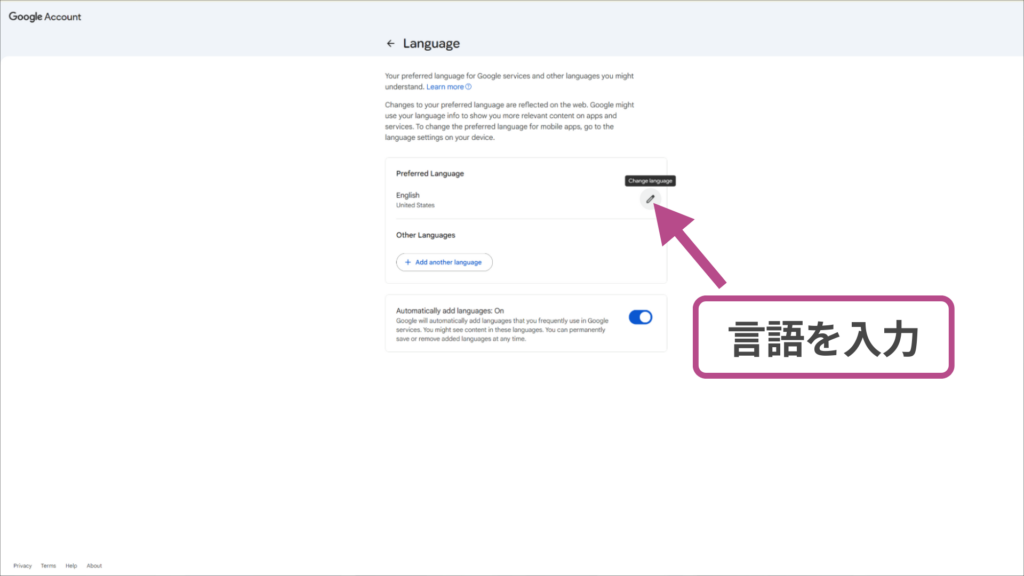Screen dimensions: 1024x576
Task: Click the help icon beside Learn more
Action: click(x=468, y=87)
